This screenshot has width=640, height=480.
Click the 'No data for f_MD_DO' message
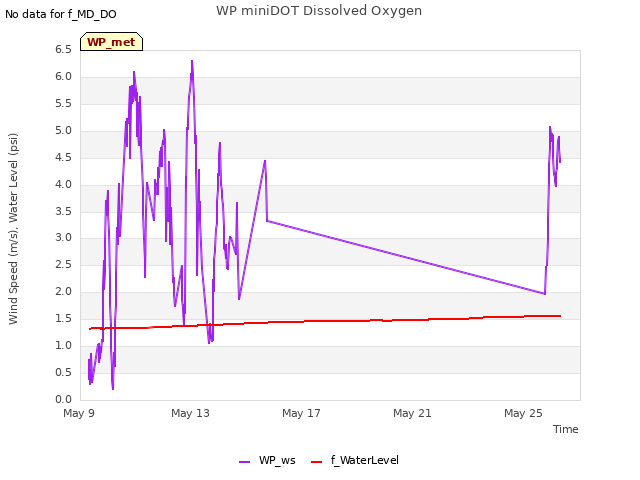click(x=61, y=14)
